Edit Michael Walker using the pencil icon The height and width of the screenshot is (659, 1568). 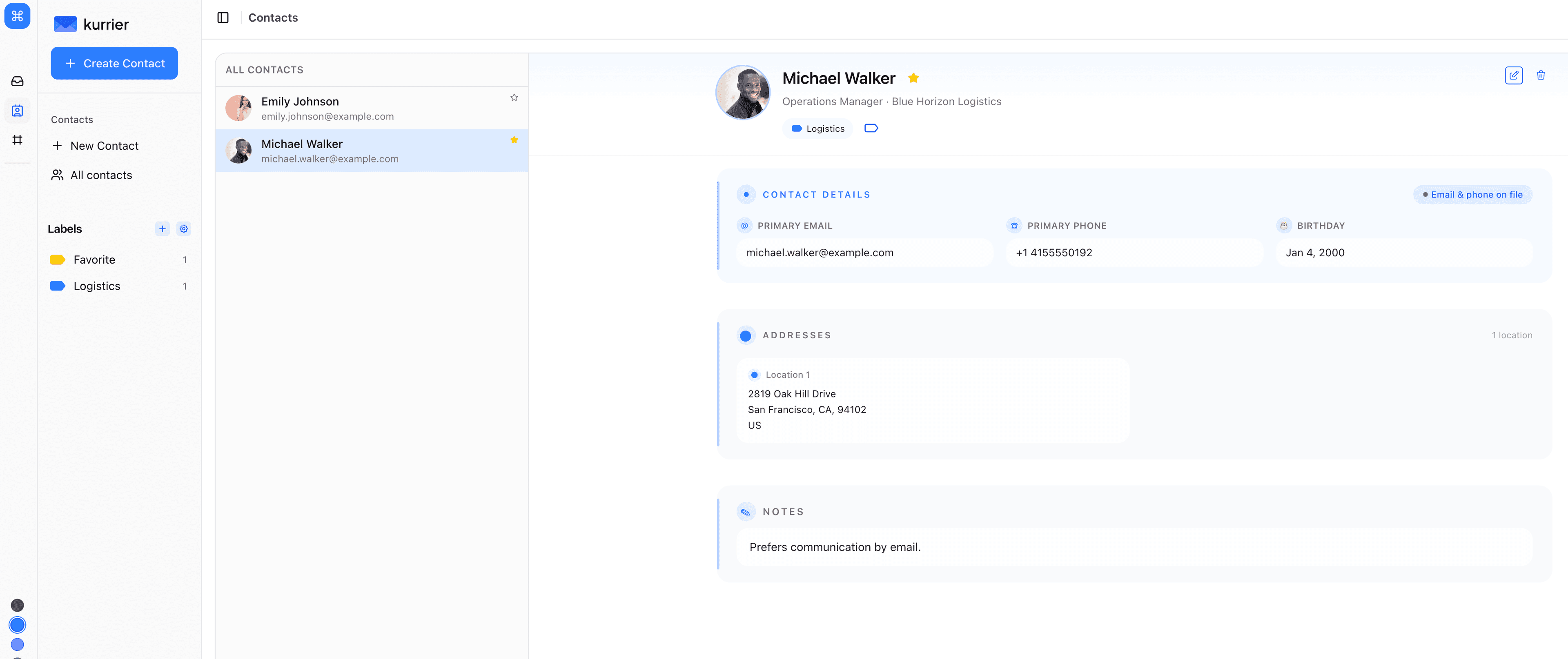coord(1515,75)
